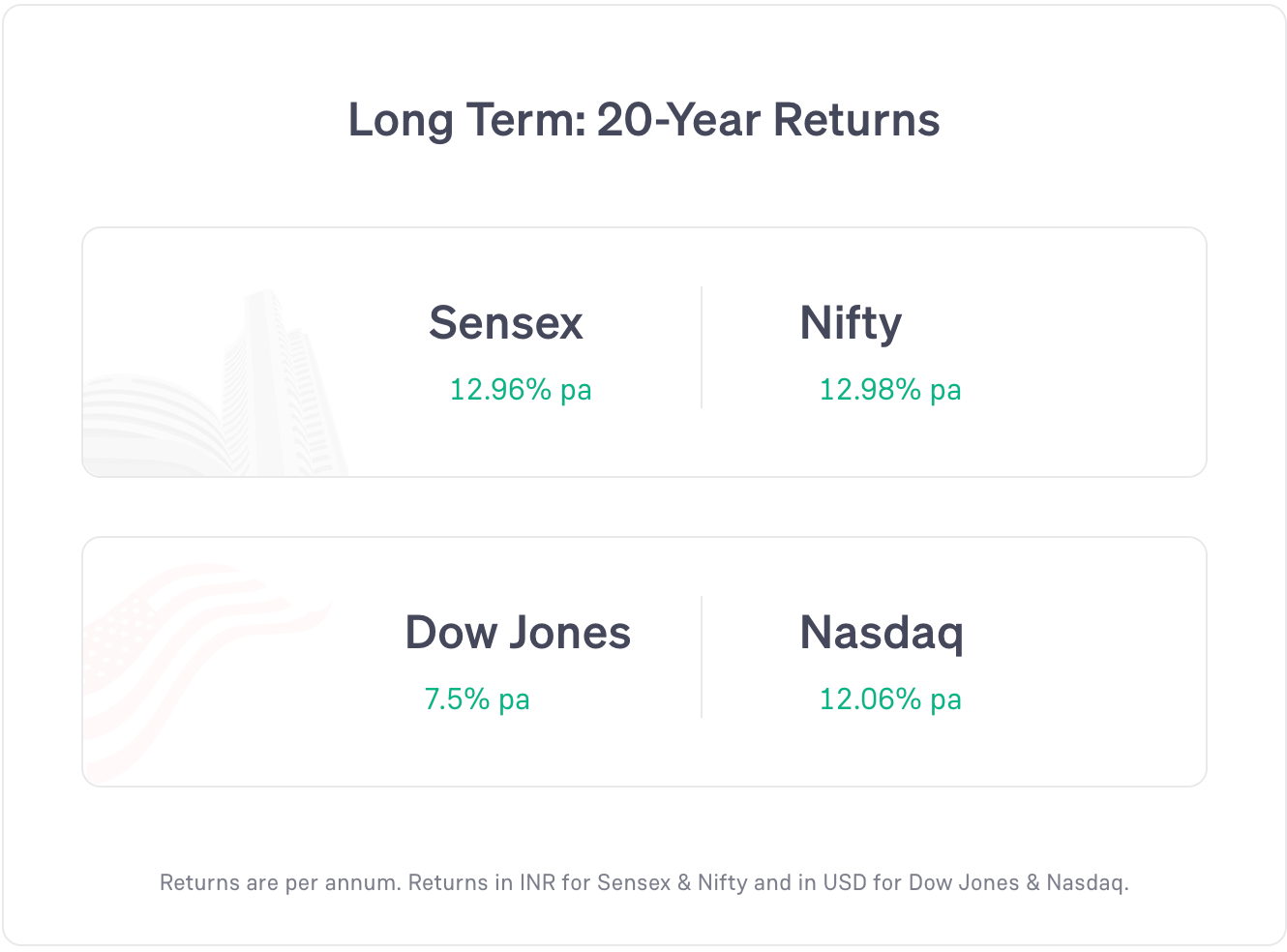Click the word 'Returns' in the heading
Viewport: 1287px width, 952px height.
(x=856, y=121)
